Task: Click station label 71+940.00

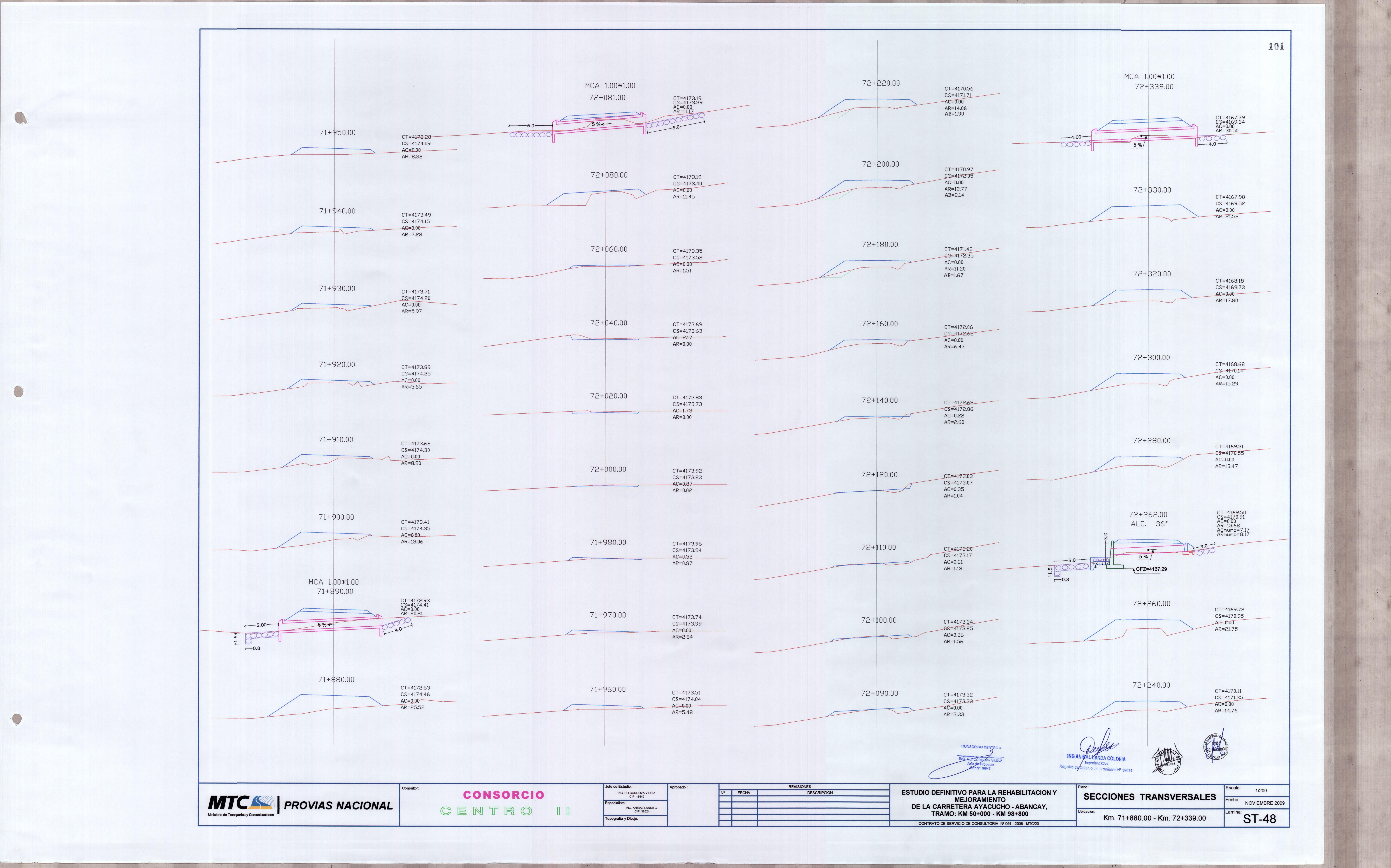Action: 338,211
